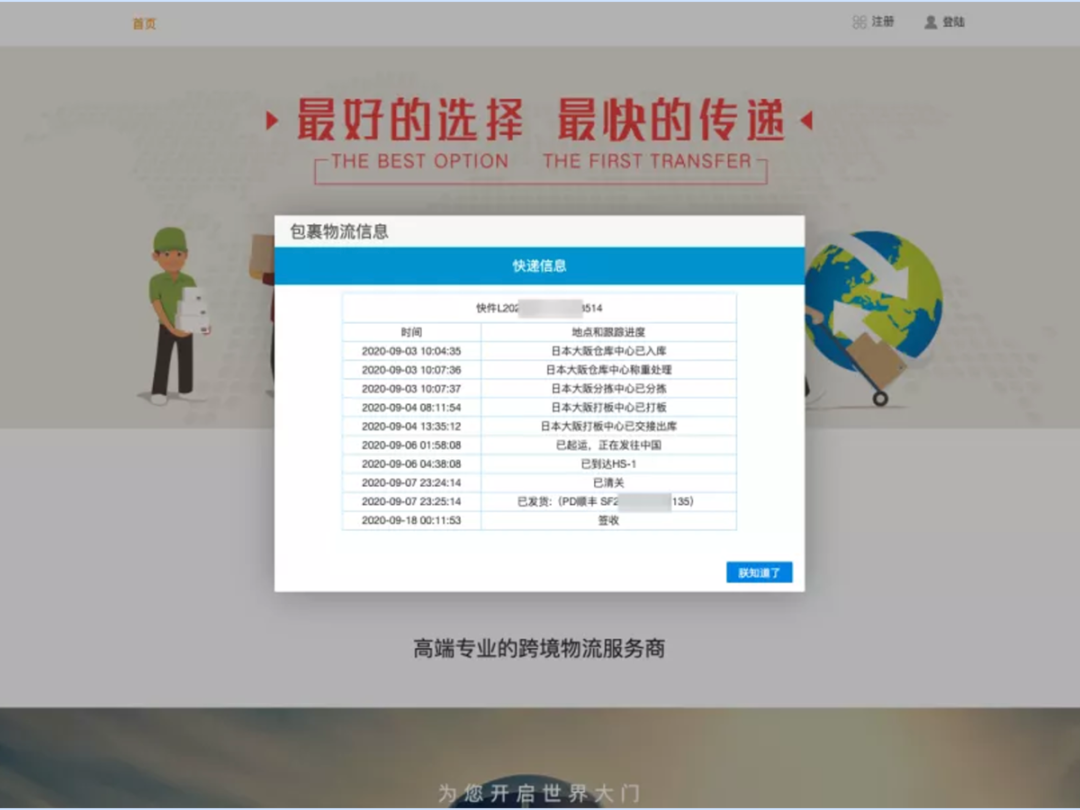
Task: Select the 时间 column header
Action: 412,332
